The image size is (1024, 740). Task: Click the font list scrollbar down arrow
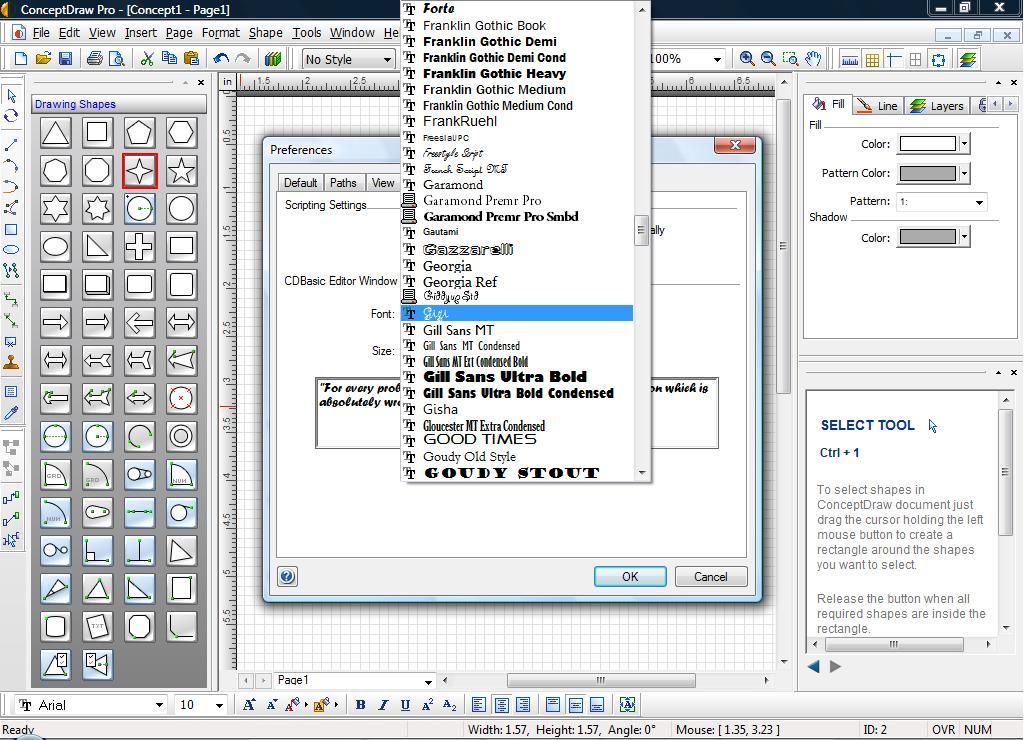(x=642, y=472)
